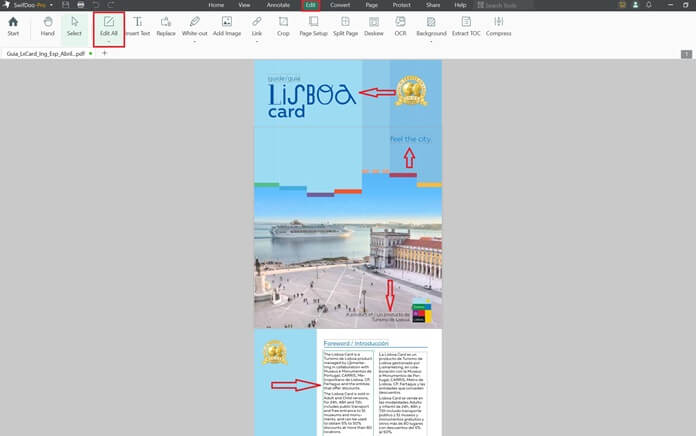This screenshot has height=436, width=696.
Task: Start OCR recognition
Action: (400, 26)
